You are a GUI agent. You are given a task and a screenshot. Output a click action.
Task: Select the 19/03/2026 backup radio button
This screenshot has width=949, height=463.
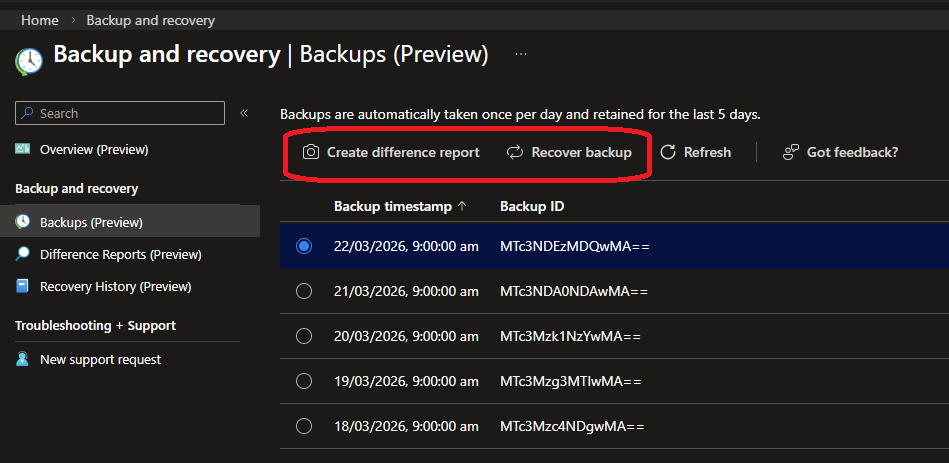[x=304, y=381]
